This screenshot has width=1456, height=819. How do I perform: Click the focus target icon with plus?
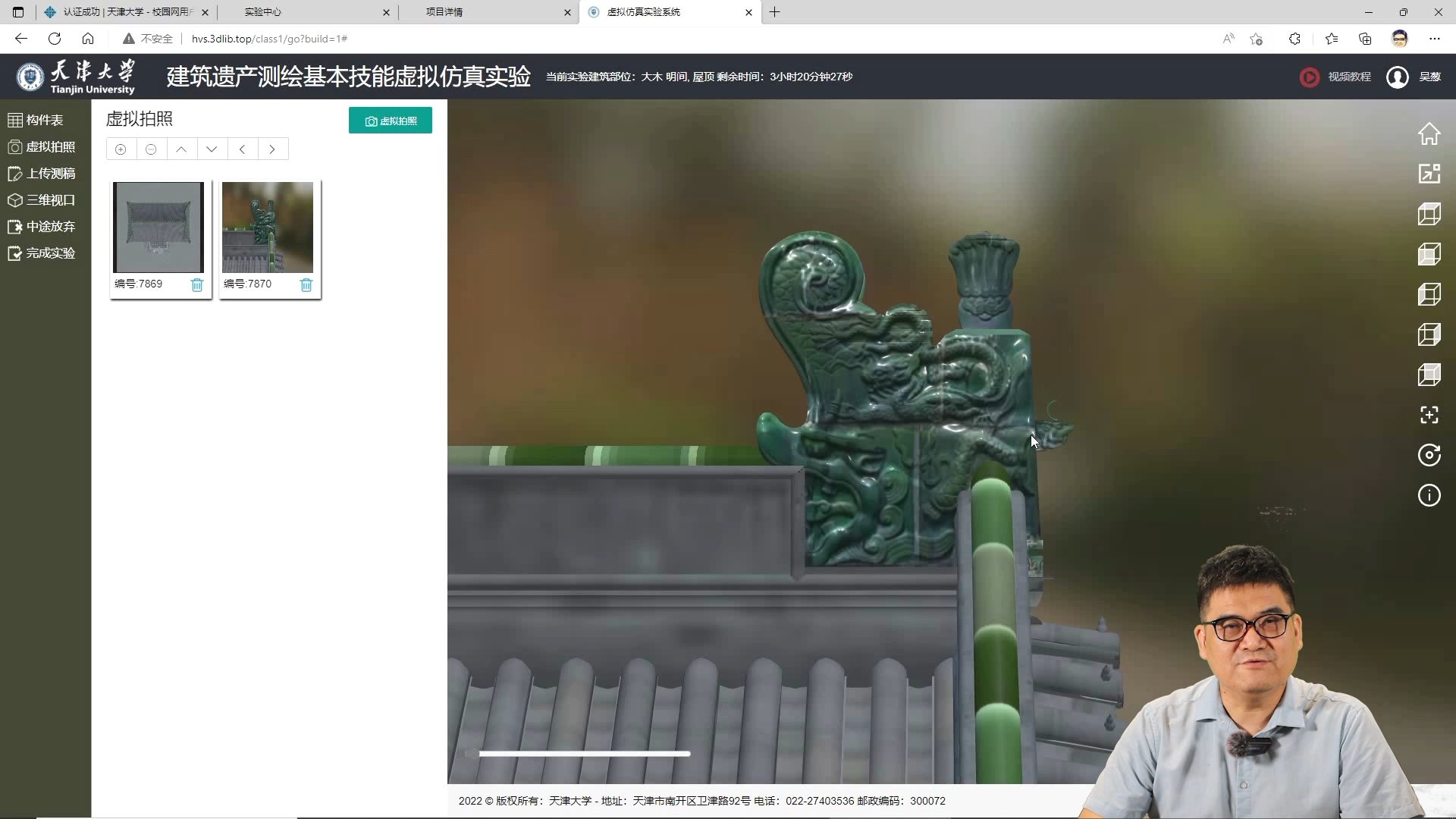[x=1429, y=415]
